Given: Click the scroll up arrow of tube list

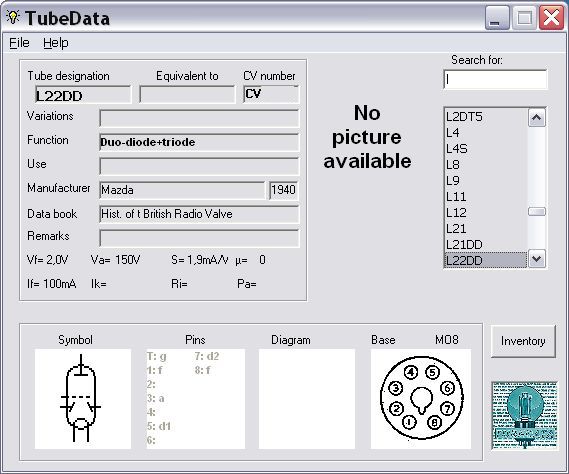Looking at the screenshot, I should 537,118.
